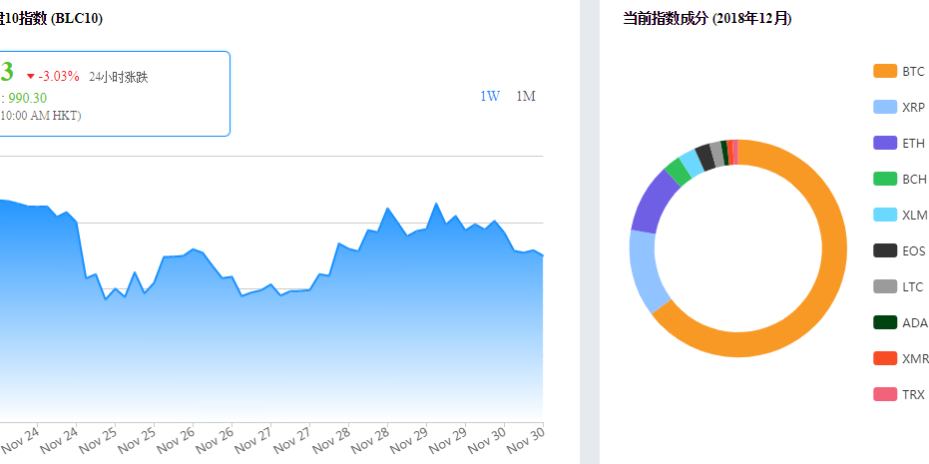Click the green BCH donut segment
This screenshot has width=929, height=464.
[x=677, y=172]
